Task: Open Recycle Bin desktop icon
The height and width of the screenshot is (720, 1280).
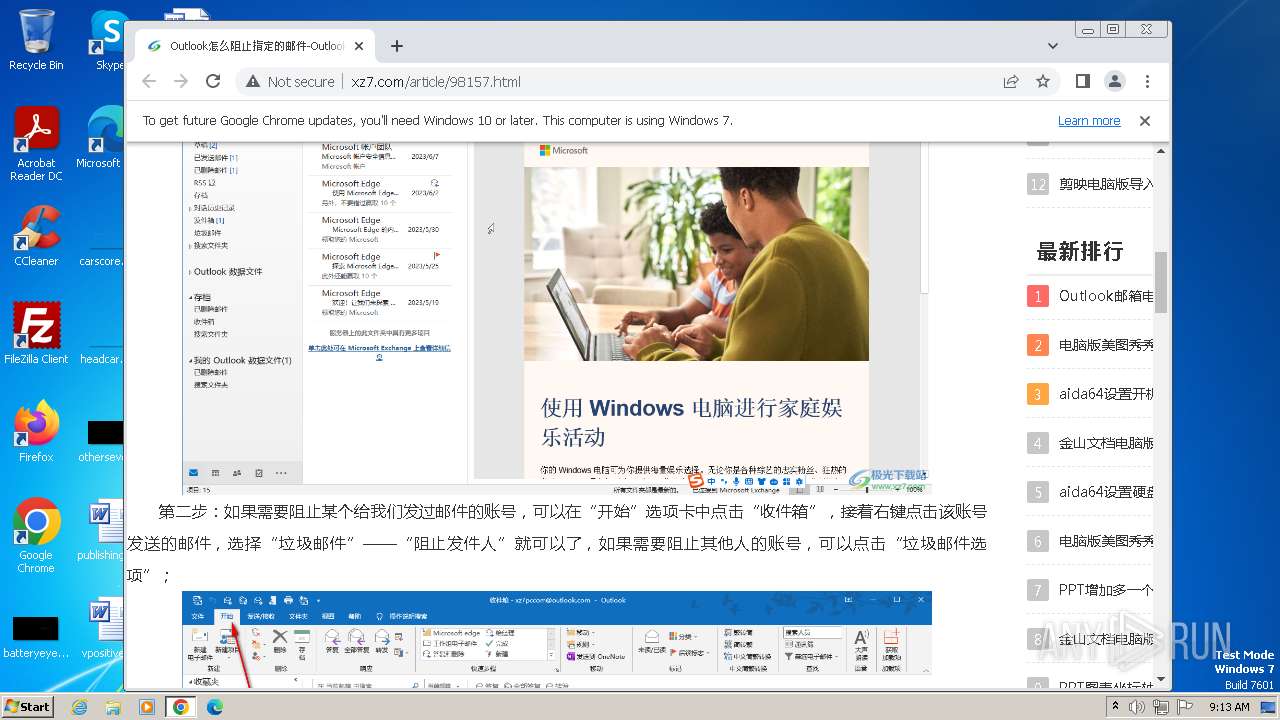Action: (x=36, y=40)
